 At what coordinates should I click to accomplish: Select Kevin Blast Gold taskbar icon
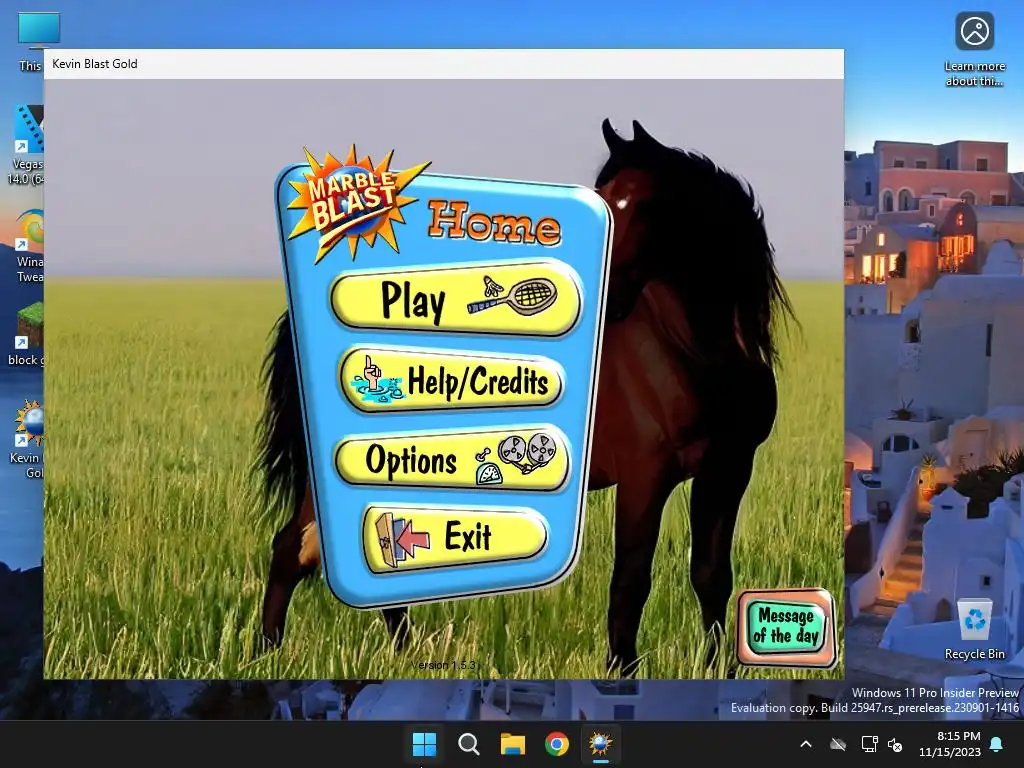(x=601, y=744)
